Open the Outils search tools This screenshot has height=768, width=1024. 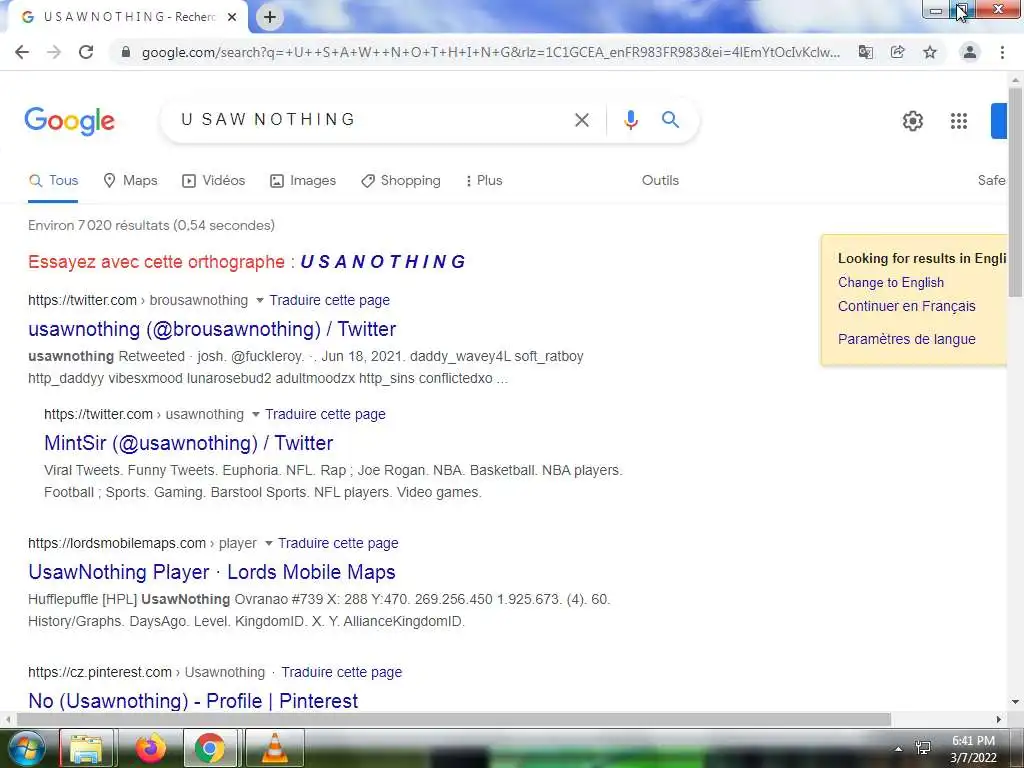click(x=660, y=181)
